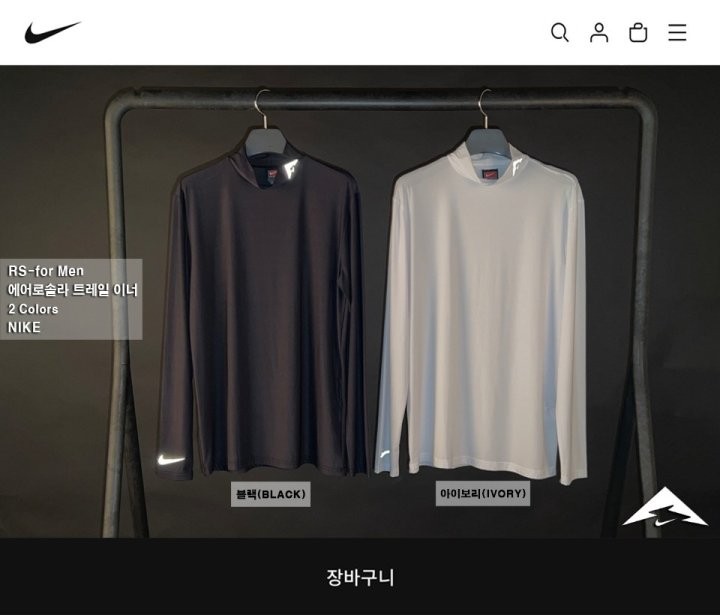Open the user account profile icon

click(599, 33)
